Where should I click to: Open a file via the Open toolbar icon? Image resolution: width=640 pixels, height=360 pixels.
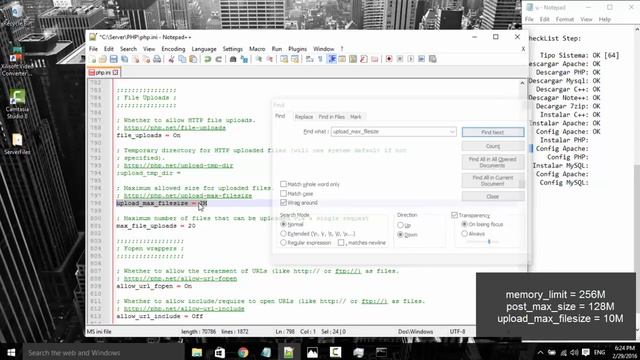pos(103,60)
